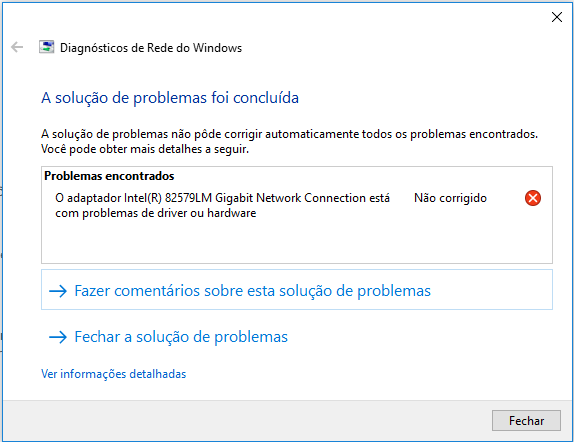Click the heading A solução de problemas foi concluída
The image size is (574, 442).
click(170, 98)
